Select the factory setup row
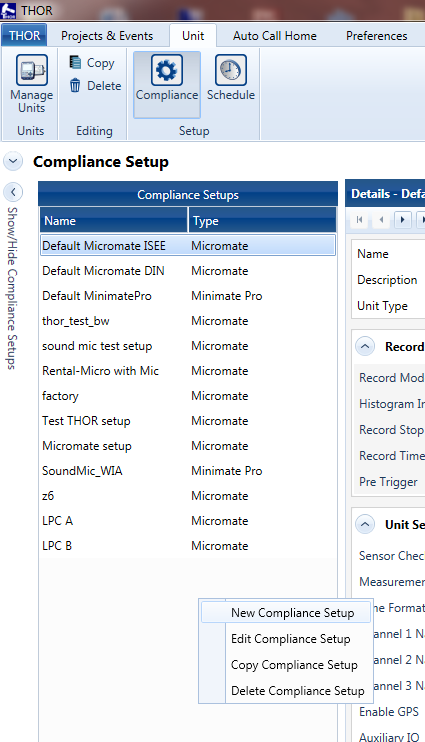This screenshot has width=425, height=742. [188, 396]
